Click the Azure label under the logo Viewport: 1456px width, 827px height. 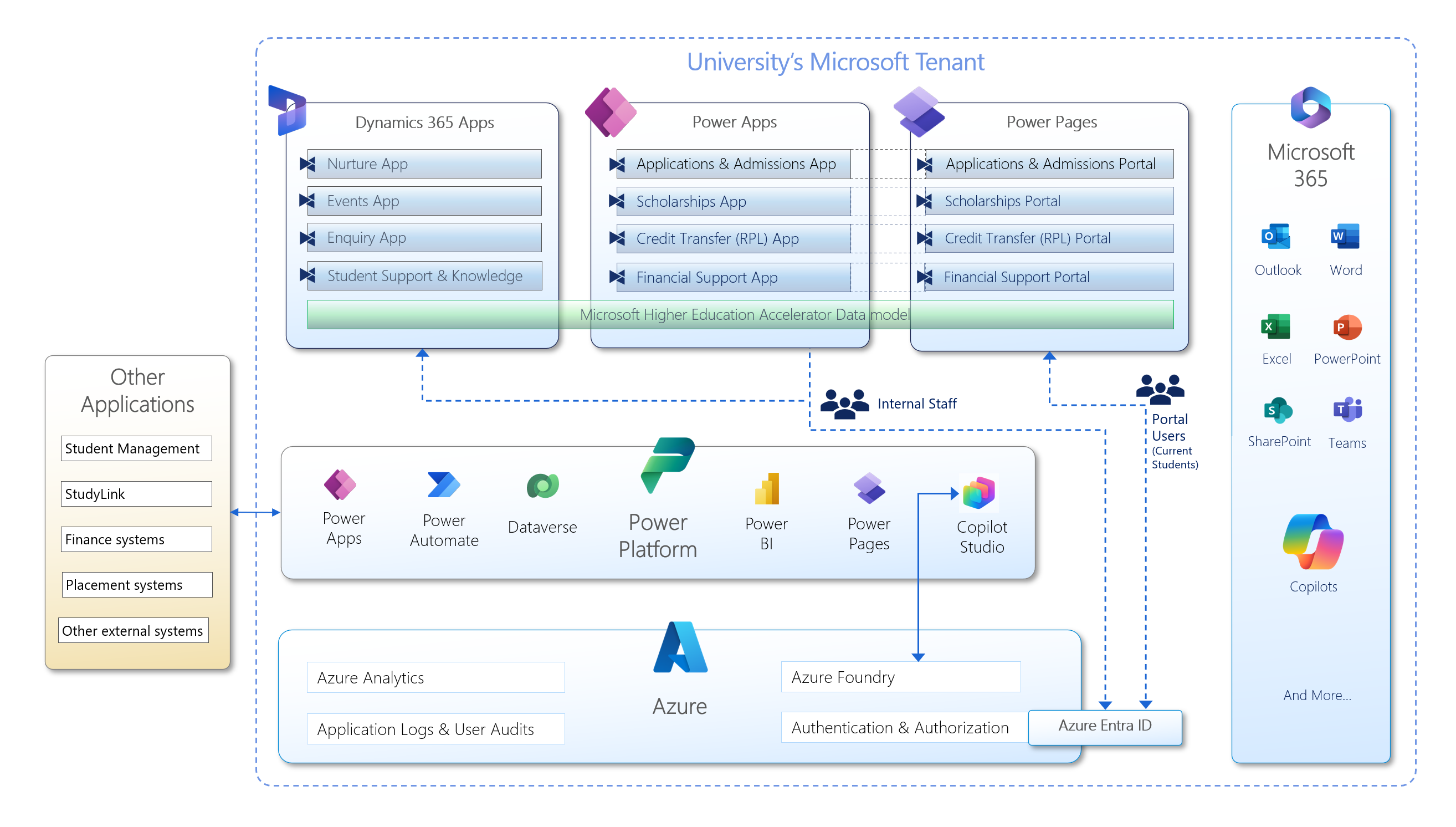(679, 707)
